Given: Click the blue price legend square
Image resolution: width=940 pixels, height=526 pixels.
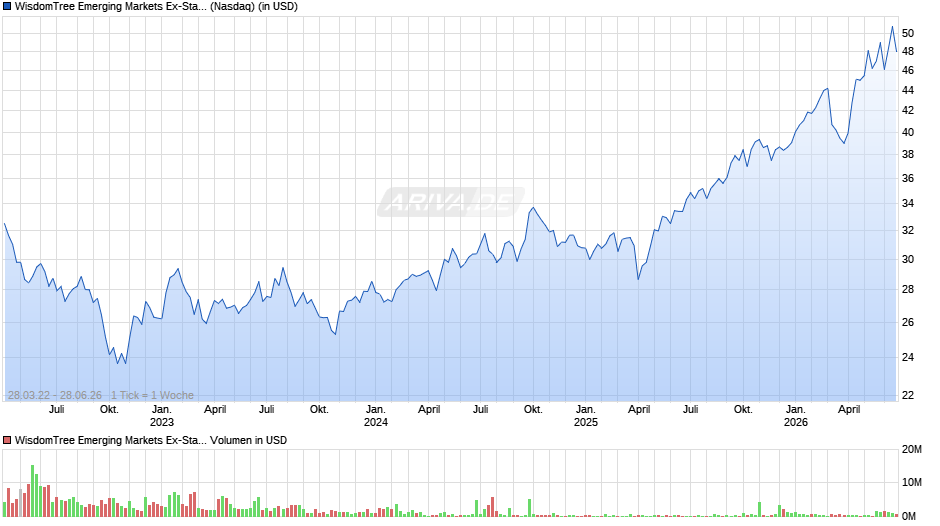Looking at the screenshot, I should [7, 7].
